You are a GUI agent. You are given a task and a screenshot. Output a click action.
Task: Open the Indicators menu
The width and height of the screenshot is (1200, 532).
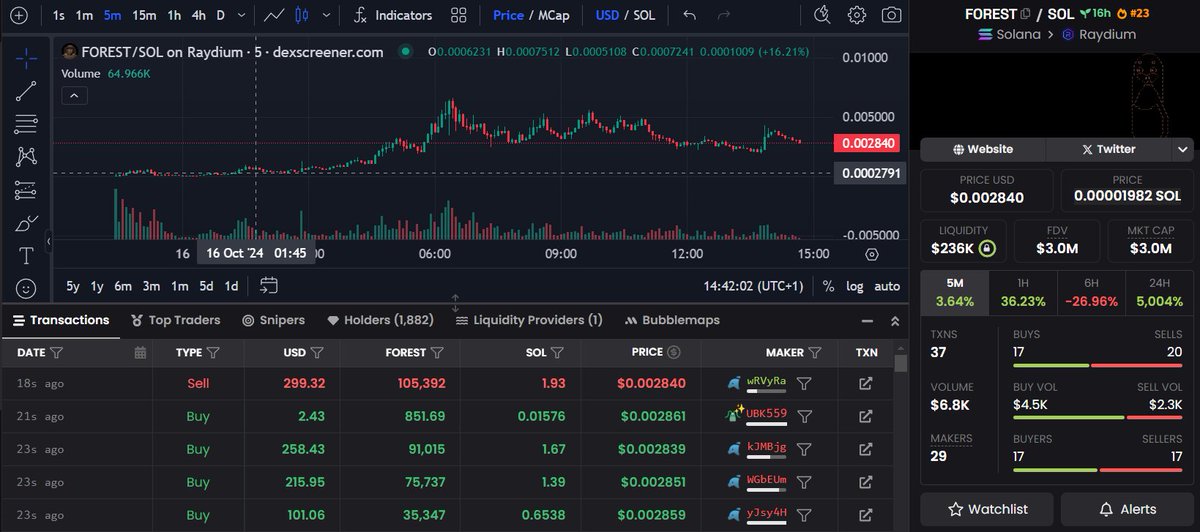coord(393,15)
